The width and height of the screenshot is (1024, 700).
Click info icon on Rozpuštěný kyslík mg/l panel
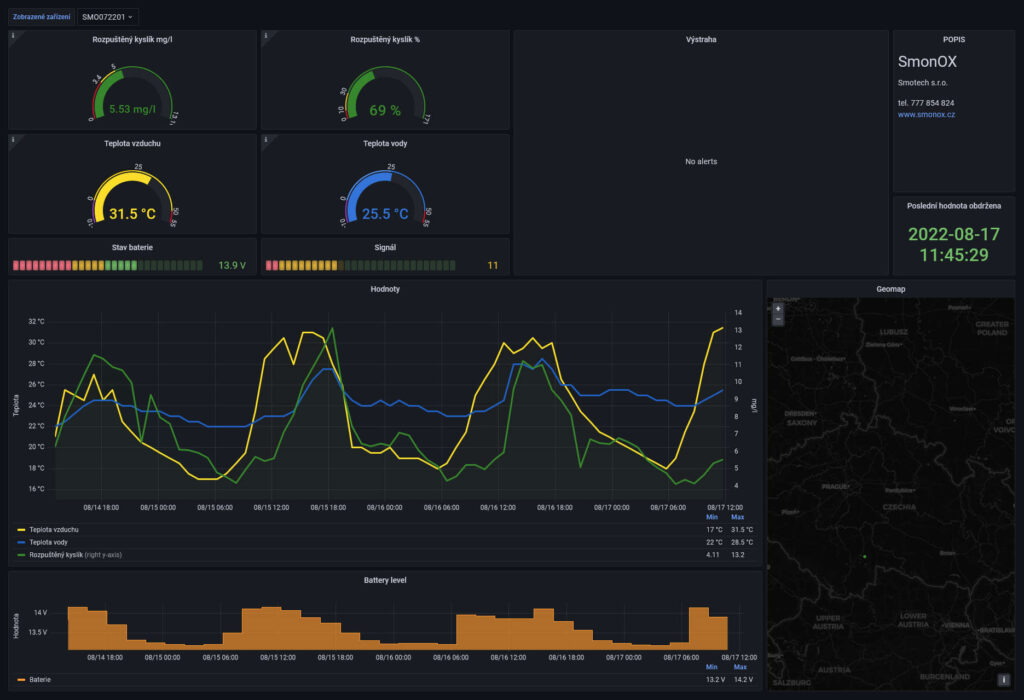tap(13, 36)
